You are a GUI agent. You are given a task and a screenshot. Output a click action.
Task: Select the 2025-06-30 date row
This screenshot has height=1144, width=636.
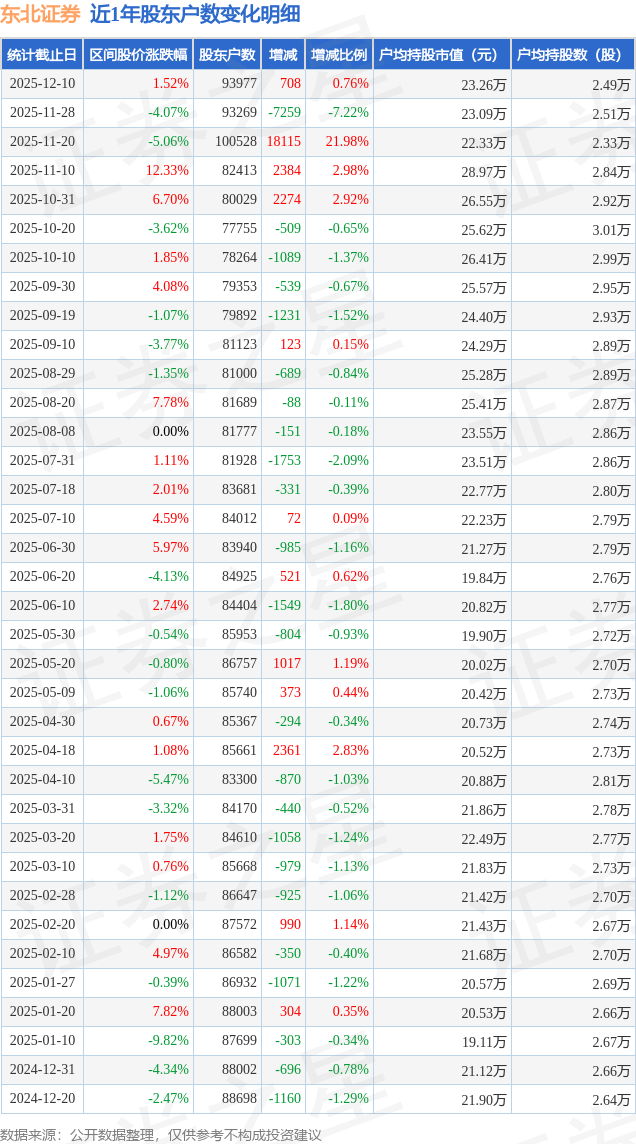tap(42, 548)
